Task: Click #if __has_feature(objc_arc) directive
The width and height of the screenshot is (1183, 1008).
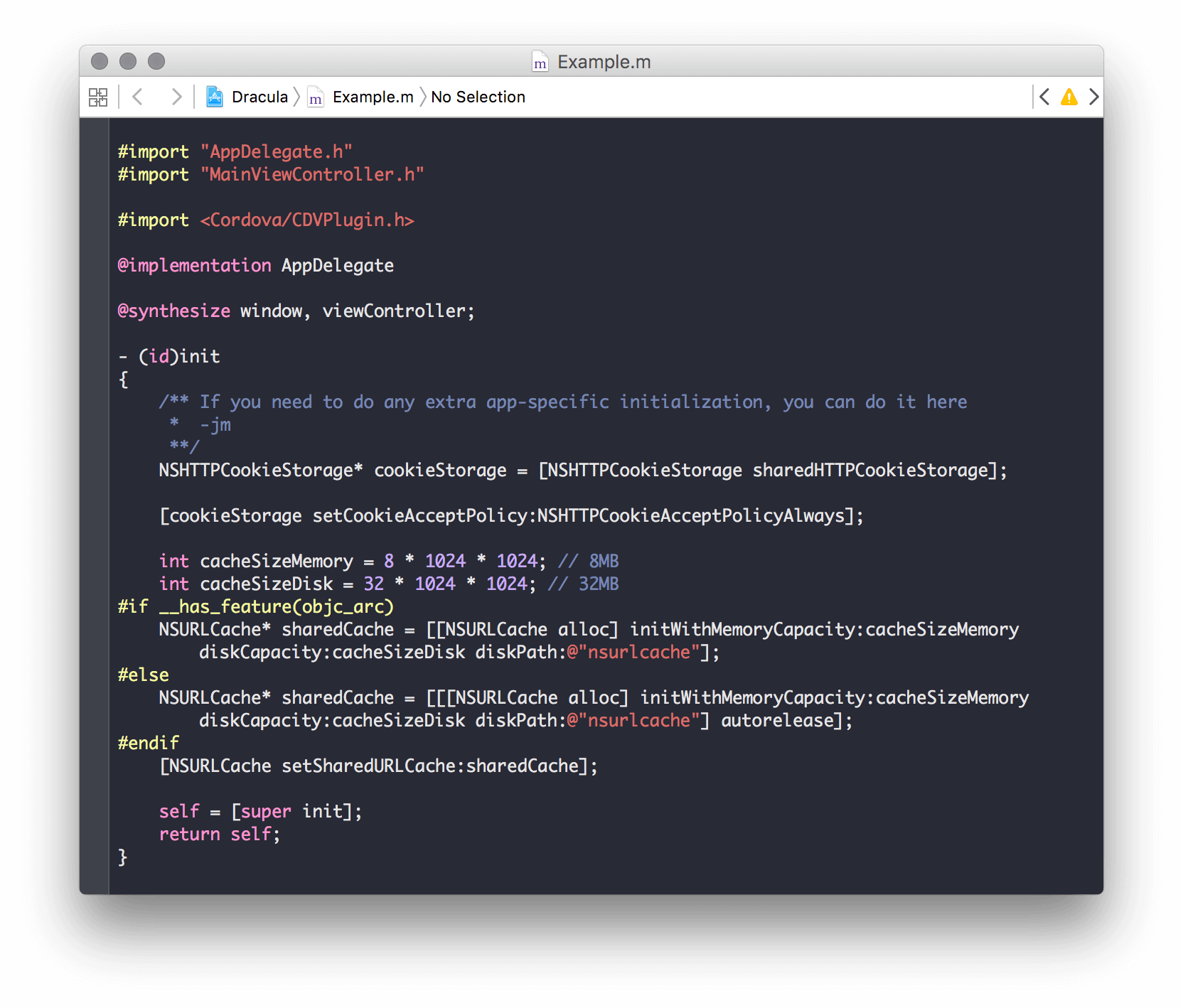Action: click(x=256, y=607)
